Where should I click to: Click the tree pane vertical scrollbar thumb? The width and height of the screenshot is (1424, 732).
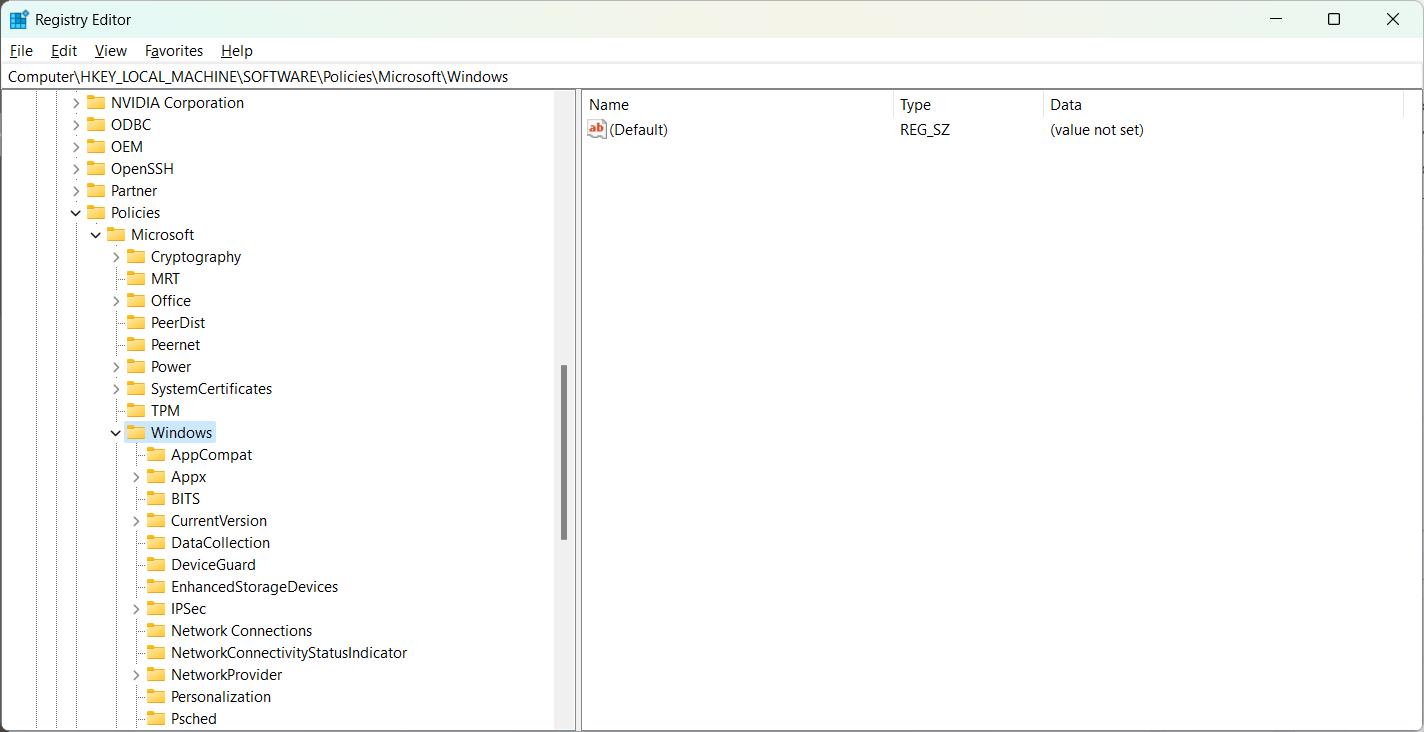pos(564,452)
